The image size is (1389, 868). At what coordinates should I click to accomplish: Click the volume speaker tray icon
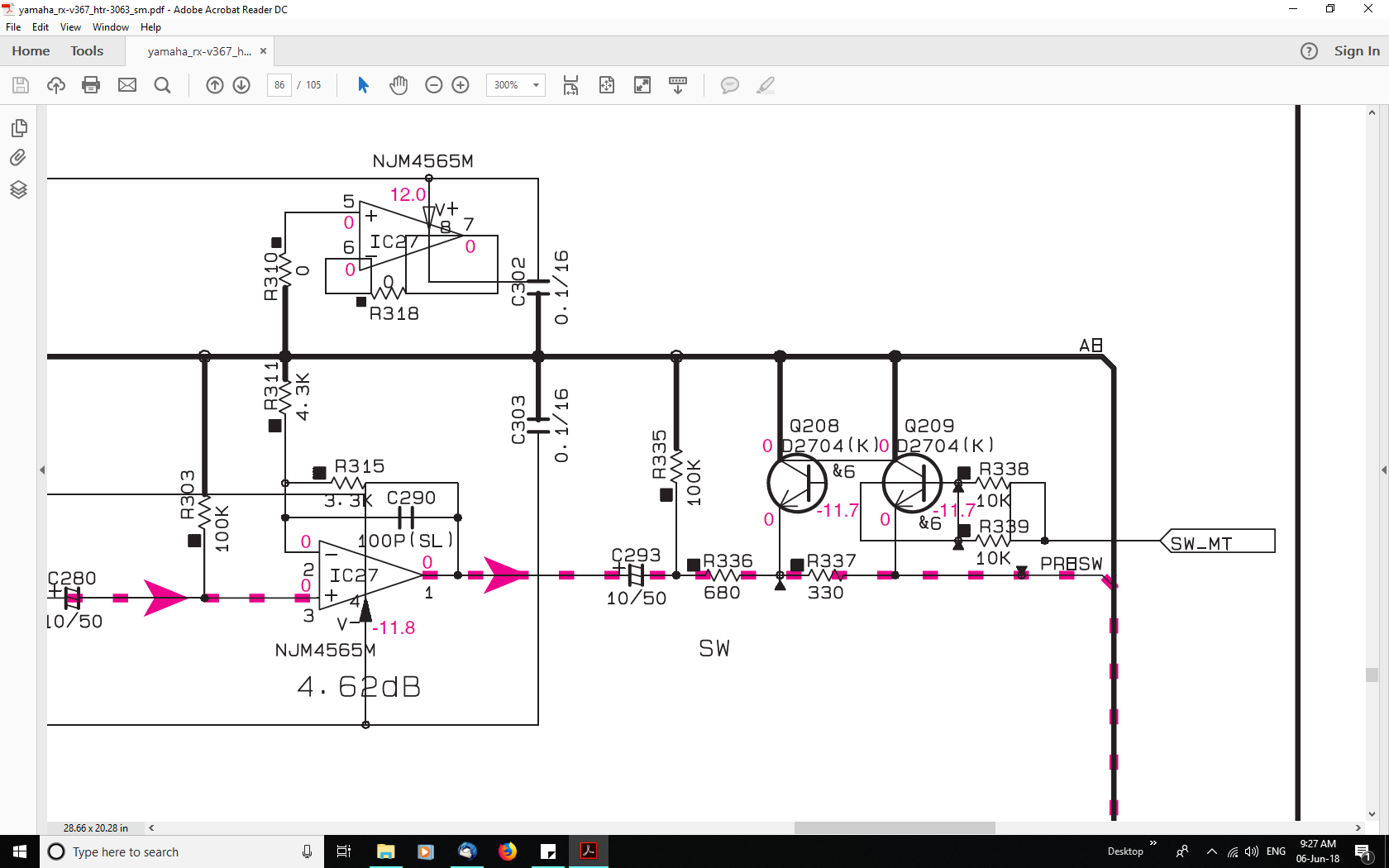pyautogui.click(x=1252, y=851)
